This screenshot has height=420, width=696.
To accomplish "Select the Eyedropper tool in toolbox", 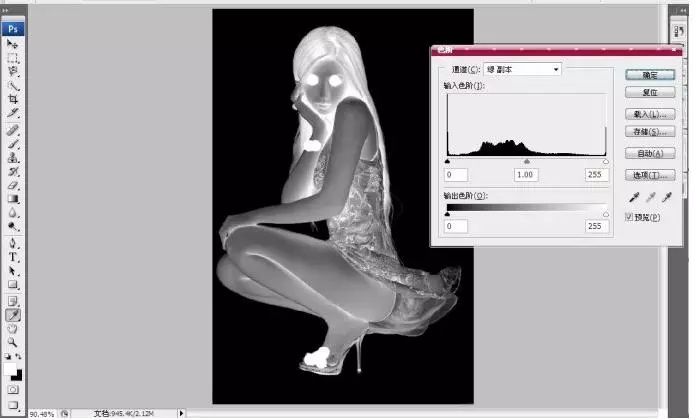I will [12, 315].
